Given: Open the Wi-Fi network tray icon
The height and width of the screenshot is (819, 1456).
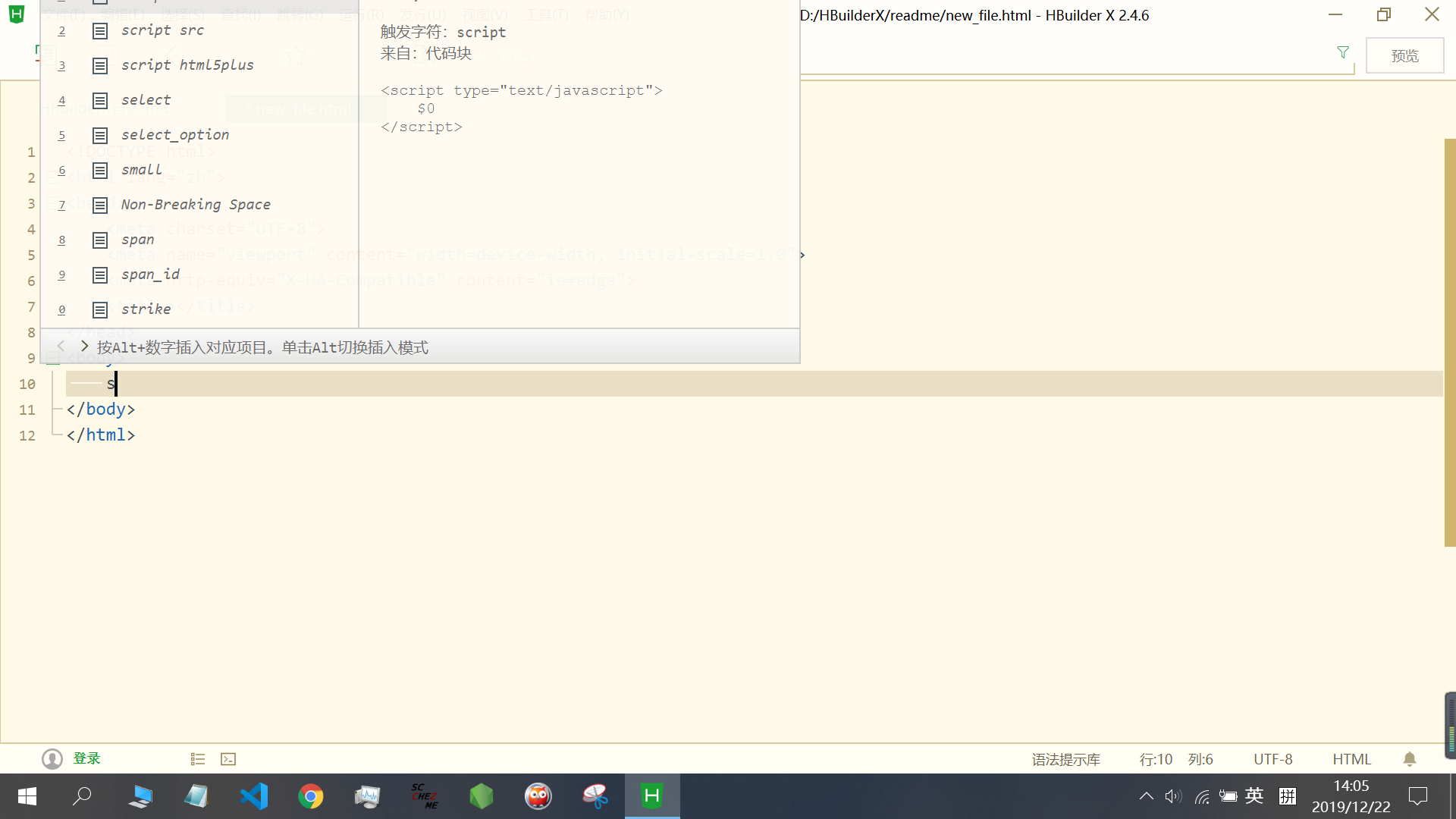Looking at the screenshot, I should click(1202, 796).
